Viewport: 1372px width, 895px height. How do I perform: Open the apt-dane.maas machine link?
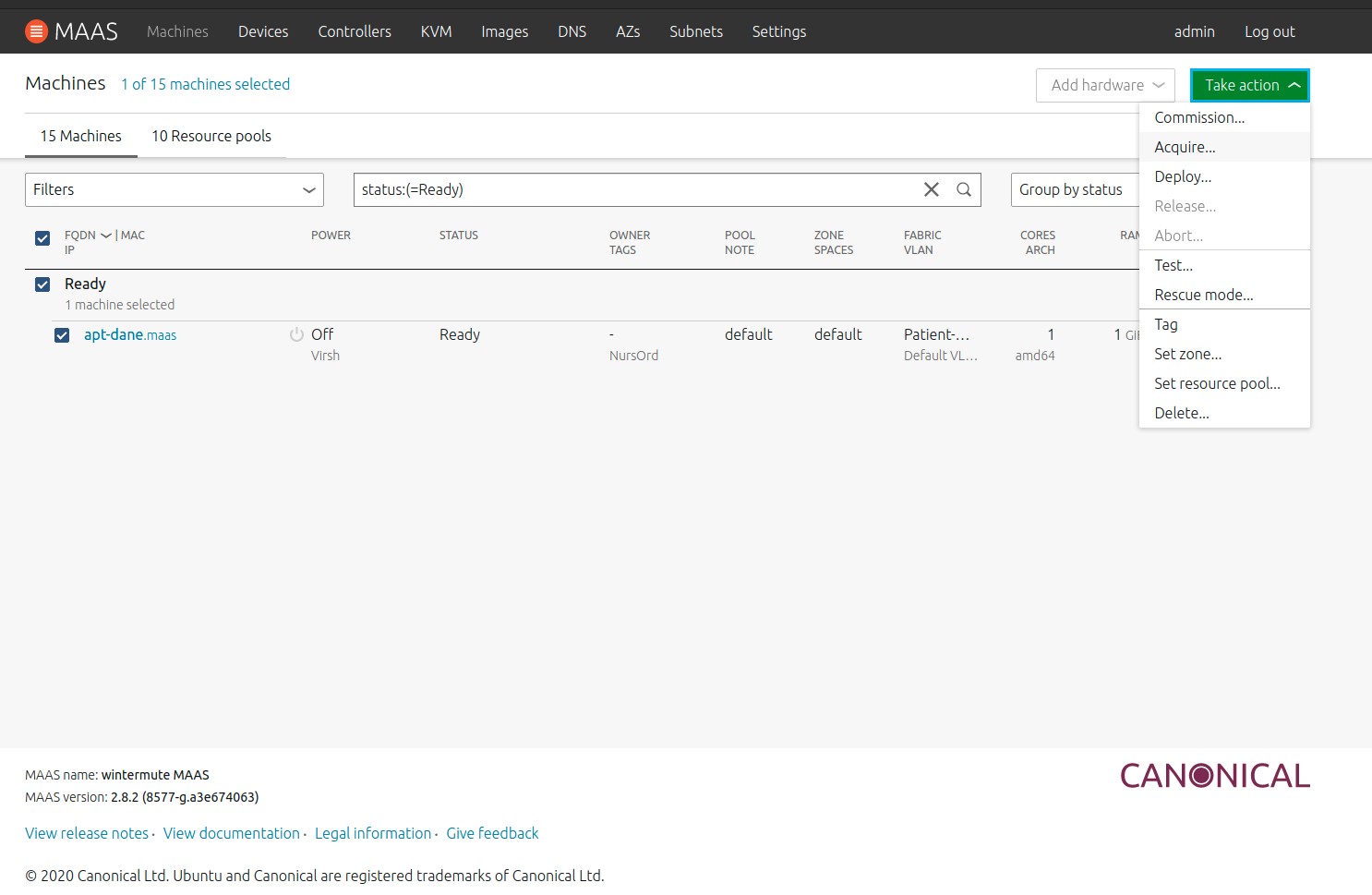130,335
